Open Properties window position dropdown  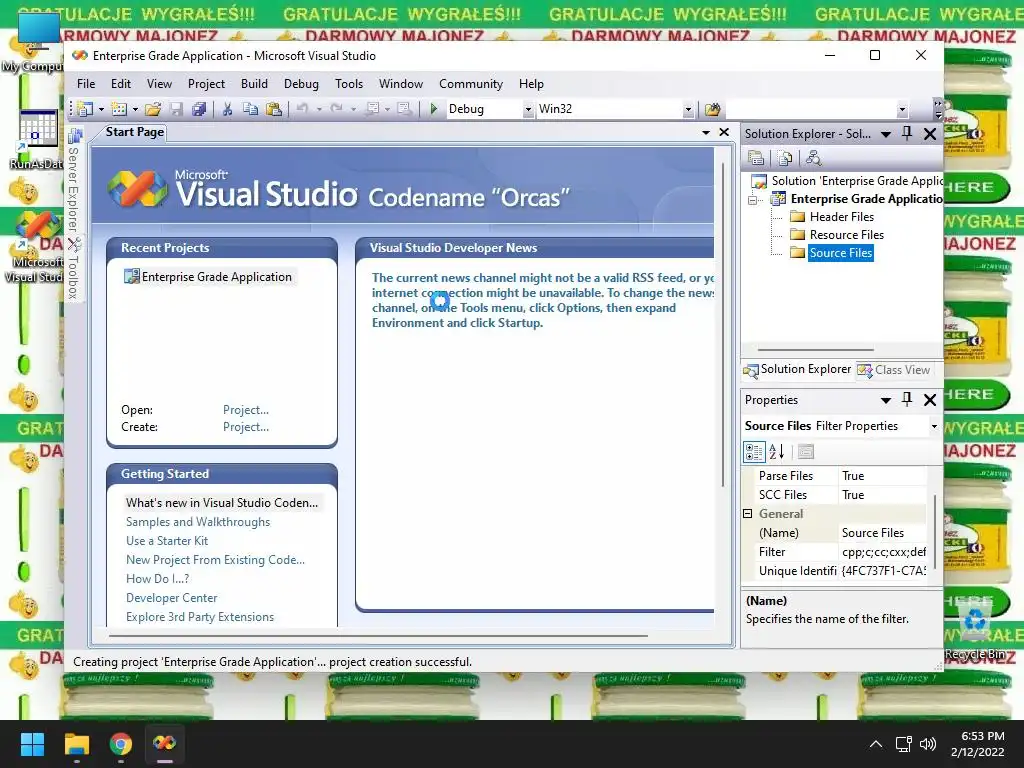(x=886, y=400)
